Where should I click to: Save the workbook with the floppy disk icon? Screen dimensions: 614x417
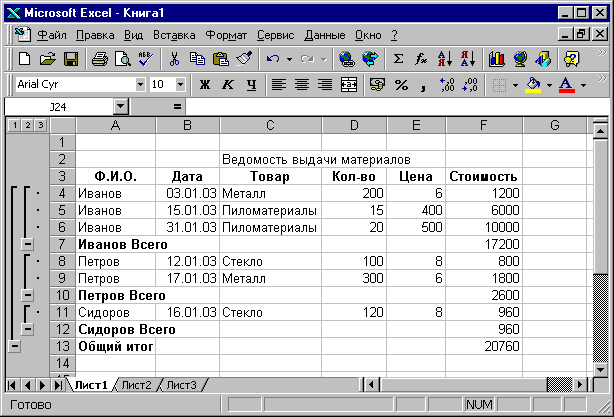[71, 60]
